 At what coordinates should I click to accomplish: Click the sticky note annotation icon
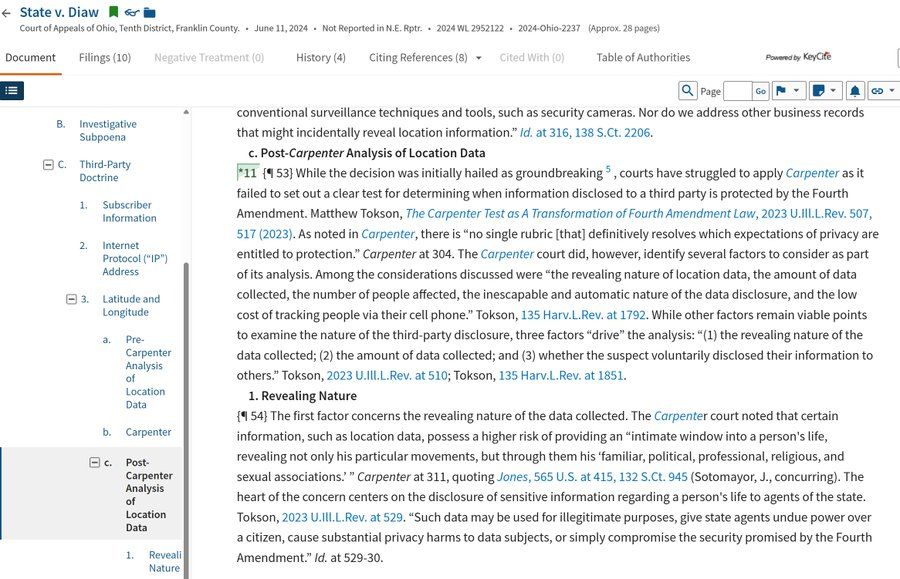point(818,91)
